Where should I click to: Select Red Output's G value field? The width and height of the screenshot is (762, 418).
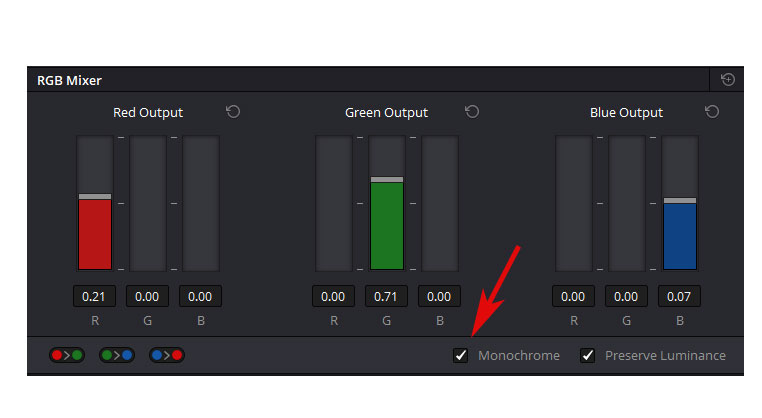click(147, 296)
